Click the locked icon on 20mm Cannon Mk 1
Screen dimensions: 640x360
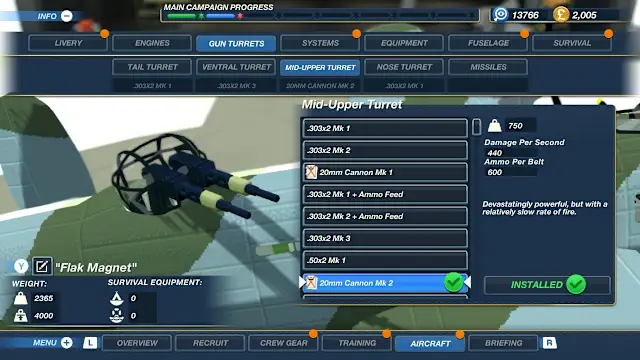pos(311,172)
